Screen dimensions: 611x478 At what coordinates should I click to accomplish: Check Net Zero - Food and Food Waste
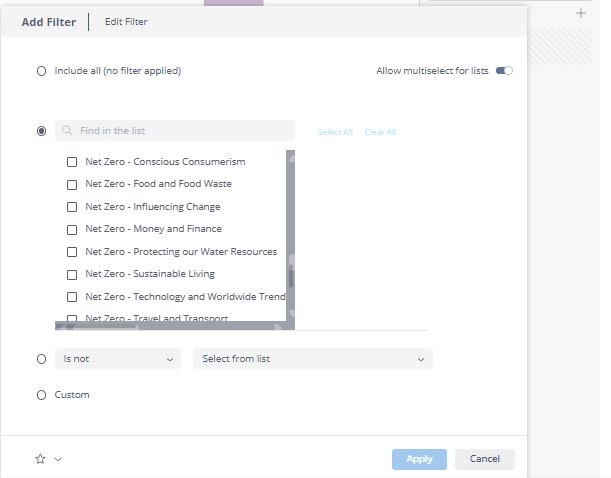tap(72, 184)
